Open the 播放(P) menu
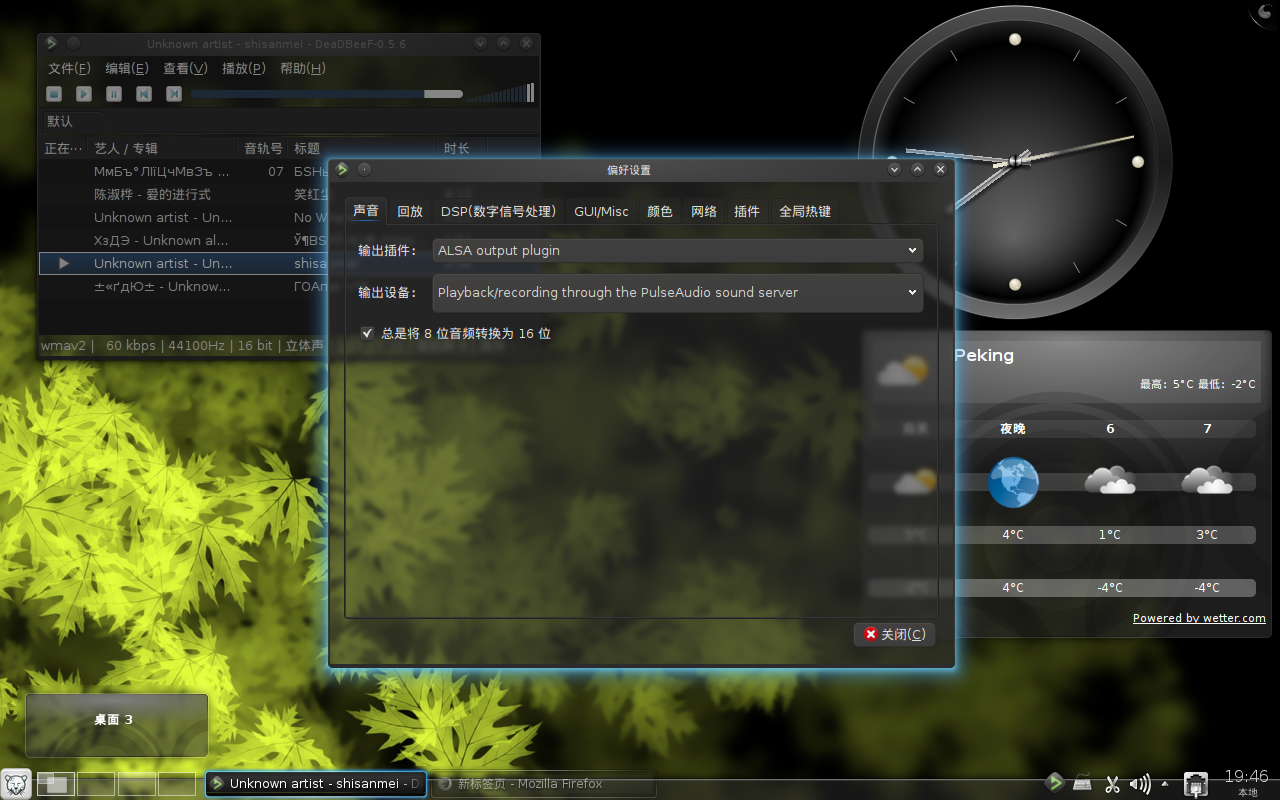This screenshot has width=1280, height=800. tap(244, 69)
